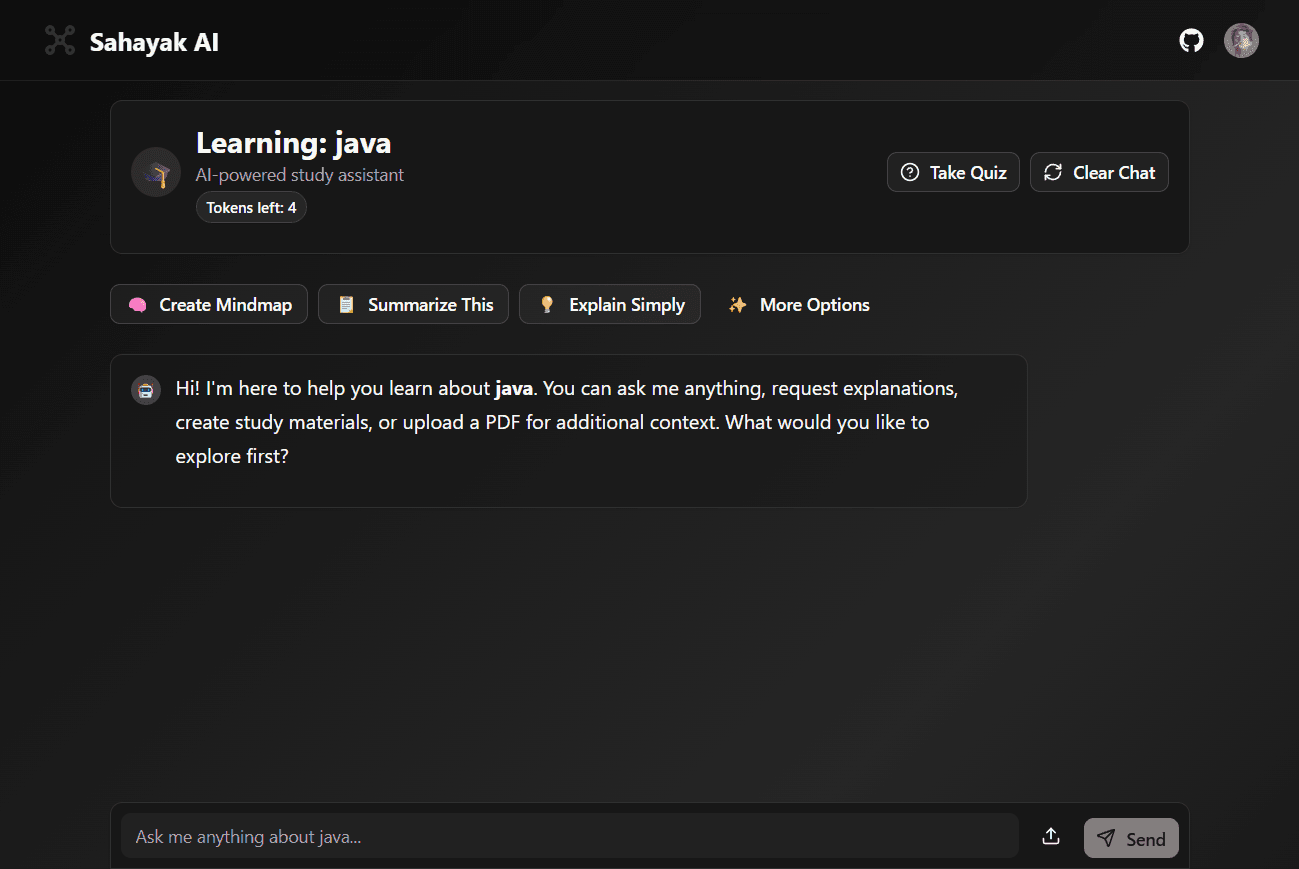This screenshot has height=869, width=1299.
Task: Clear the chat history
Action: [x=1099, y=172]
